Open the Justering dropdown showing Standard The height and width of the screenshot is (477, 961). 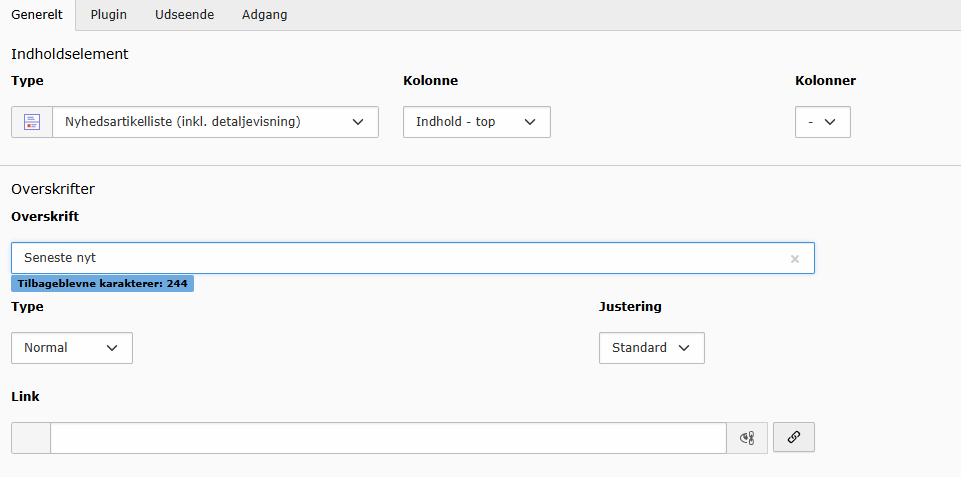click(651, 348)
